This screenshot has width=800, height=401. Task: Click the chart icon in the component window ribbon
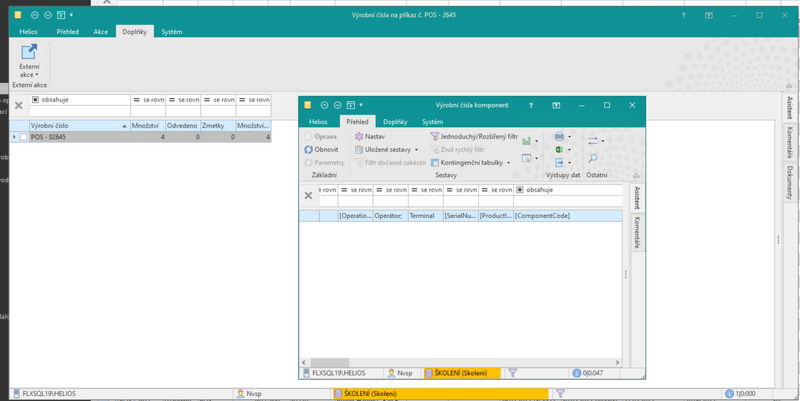point(527,141)
